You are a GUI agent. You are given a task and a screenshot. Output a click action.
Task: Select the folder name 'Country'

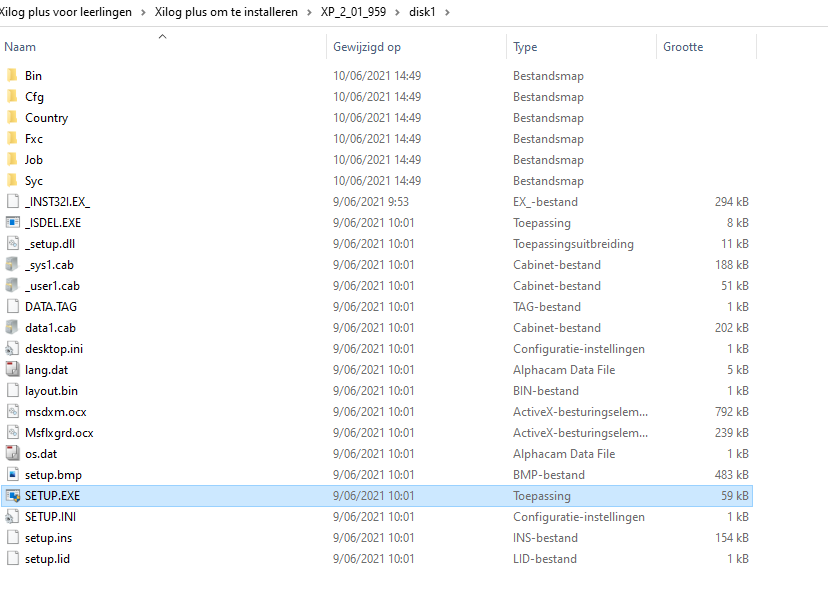[x=46, y=118]
